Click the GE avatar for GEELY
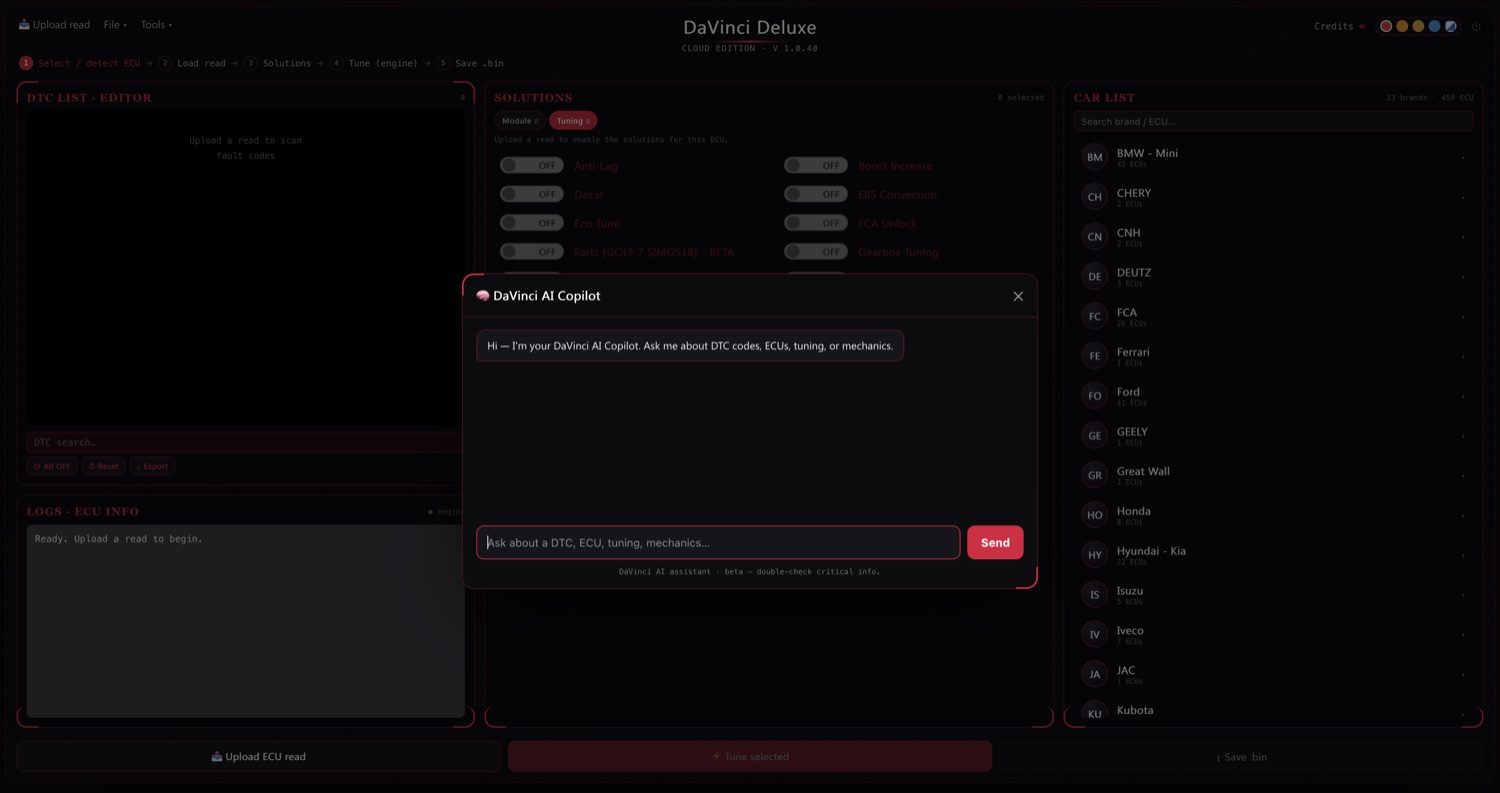Image resolution: width=1500 pixels, height=793 pixels. pos(1095,436)
